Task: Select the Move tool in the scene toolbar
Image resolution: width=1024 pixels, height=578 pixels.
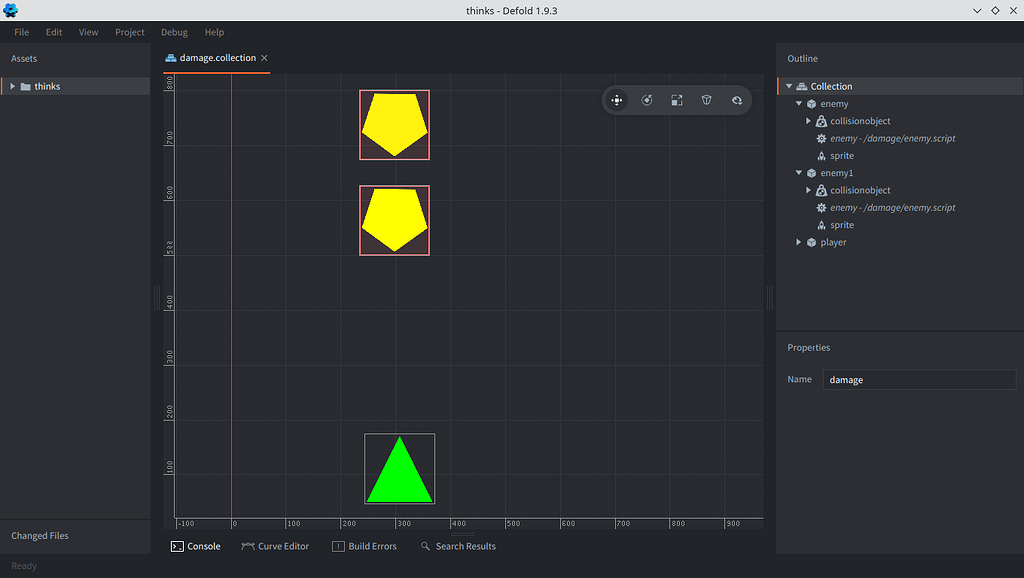Action: click(617, 100)
